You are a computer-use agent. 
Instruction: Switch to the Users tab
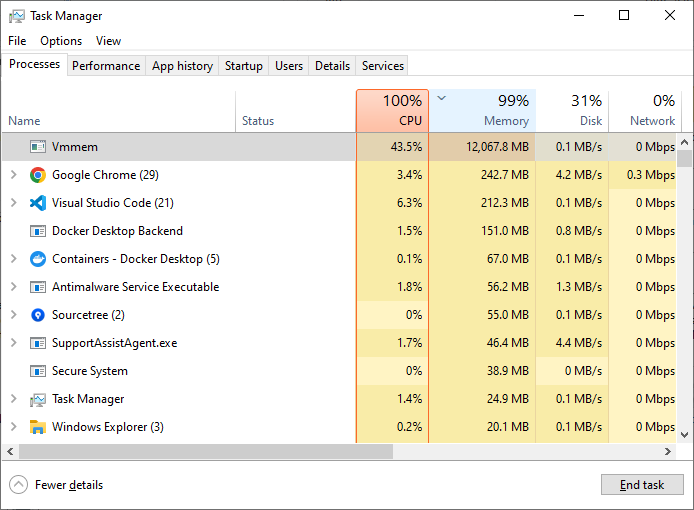click(289, 66)
